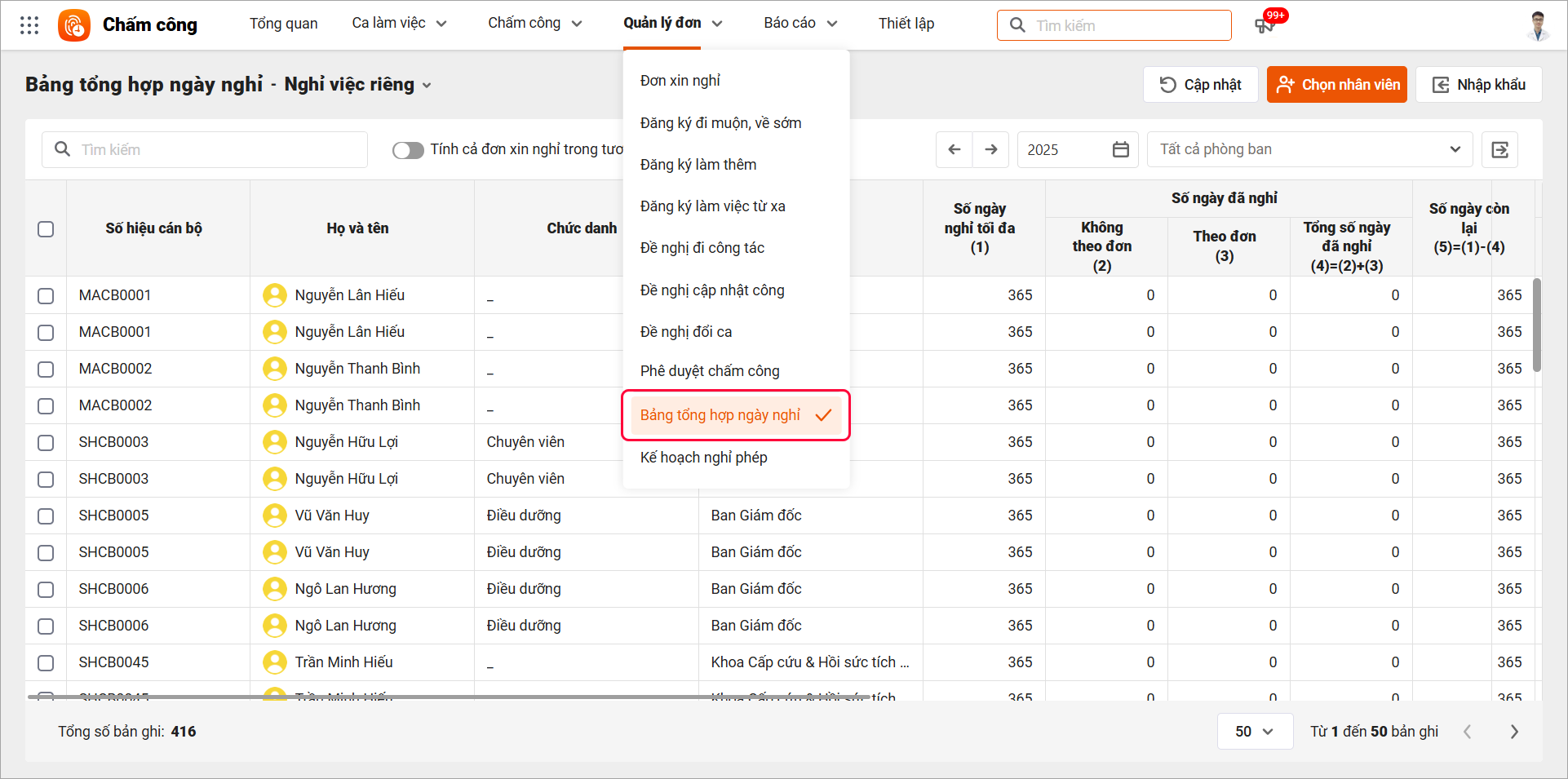Click Ngô Lan Hương in first SHCB0006 row
1568x779 pixels.
[346, 589]
